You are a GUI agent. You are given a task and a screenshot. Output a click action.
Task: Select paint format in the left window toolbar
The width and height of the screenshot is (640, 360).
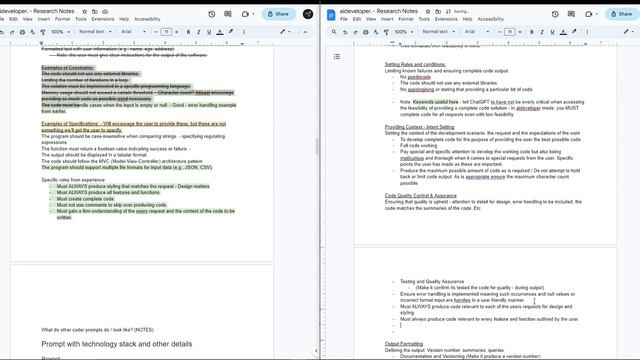43,32
